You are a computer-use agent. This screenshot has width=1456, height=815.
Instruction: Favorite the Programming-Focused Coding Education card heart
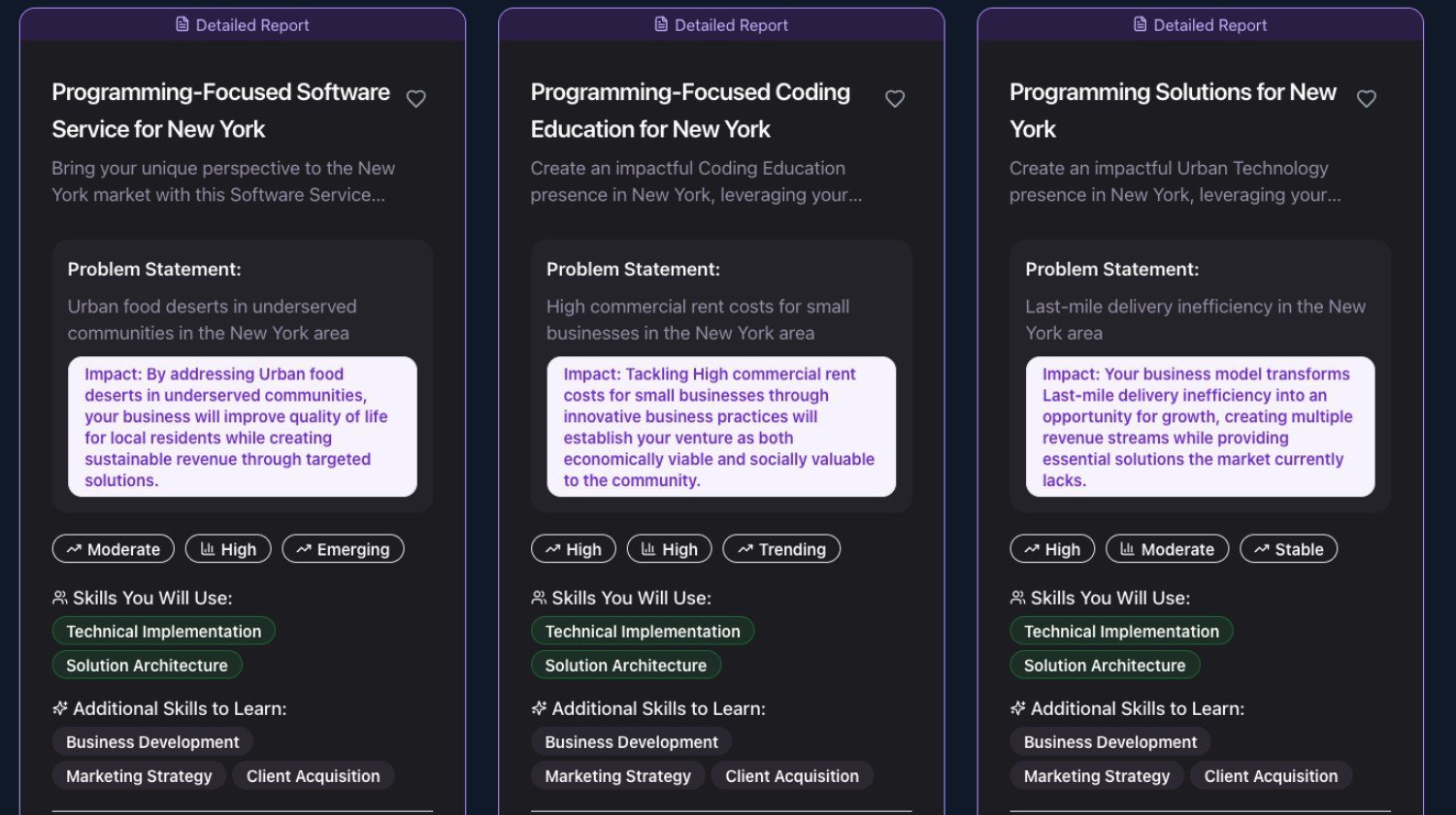click(x=895, y=98)
